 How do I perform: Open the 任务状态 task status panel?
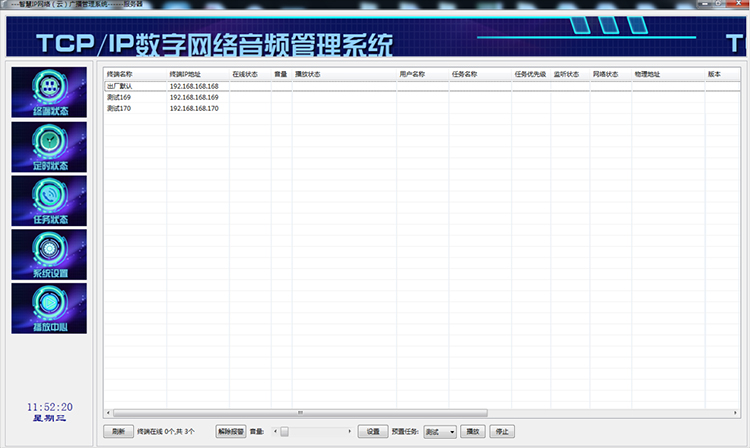point(49,201)
